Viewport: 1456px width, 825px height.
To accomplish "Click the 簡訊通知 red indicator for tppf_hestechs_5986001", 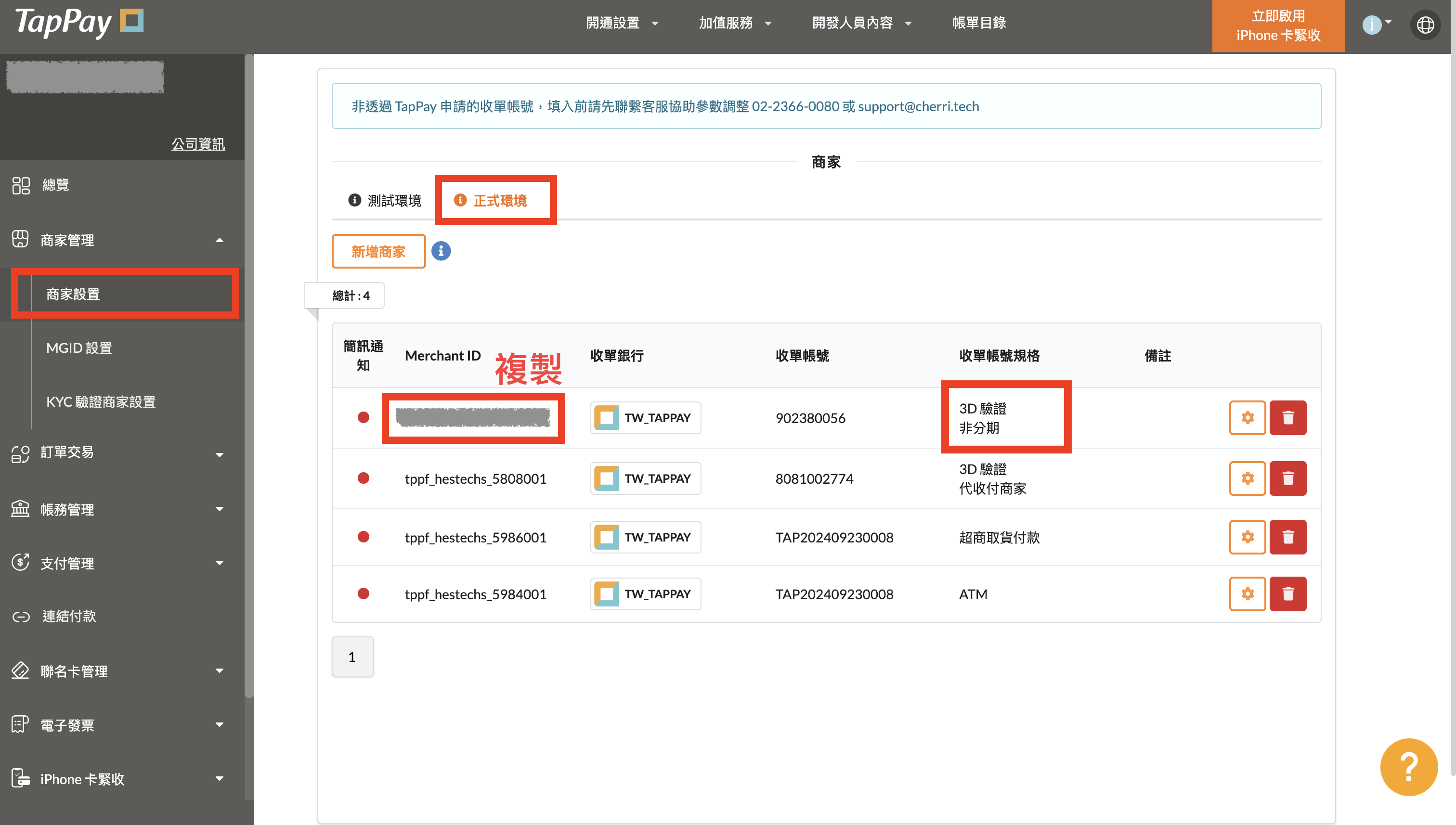I will pyautogui.click(x=364, y=537).
